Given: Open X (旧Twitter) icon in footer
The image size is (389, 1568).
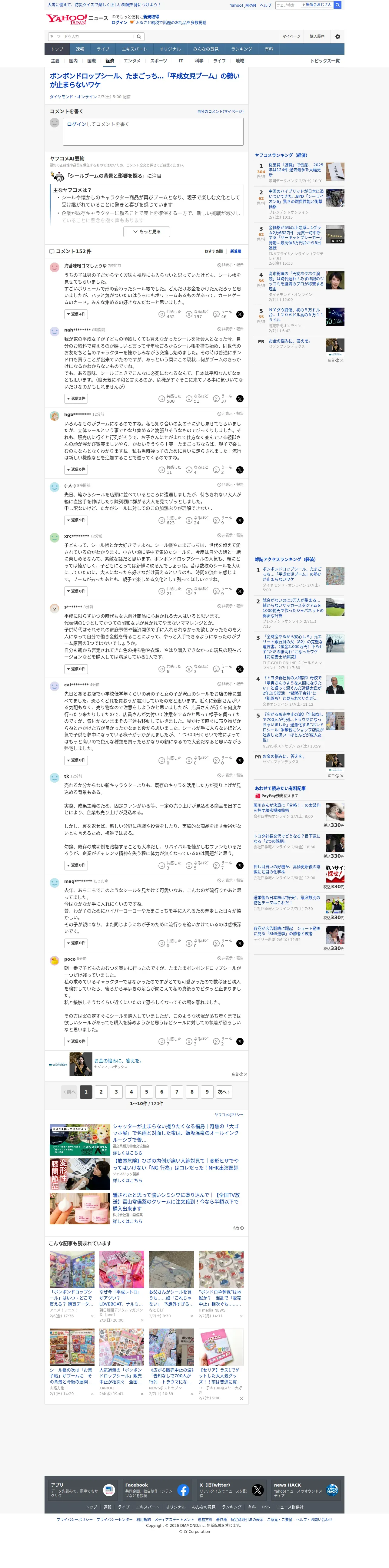Looking at the screenshot, I should pos(258,1490).
